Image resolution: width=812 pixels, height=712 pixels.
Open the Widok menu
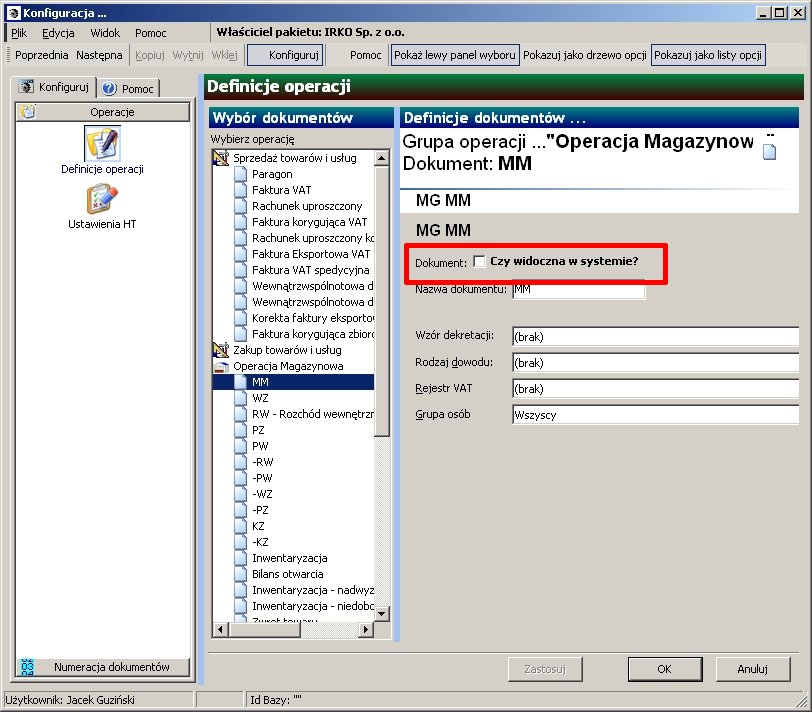pyautogui.click(x=105, y=33)
